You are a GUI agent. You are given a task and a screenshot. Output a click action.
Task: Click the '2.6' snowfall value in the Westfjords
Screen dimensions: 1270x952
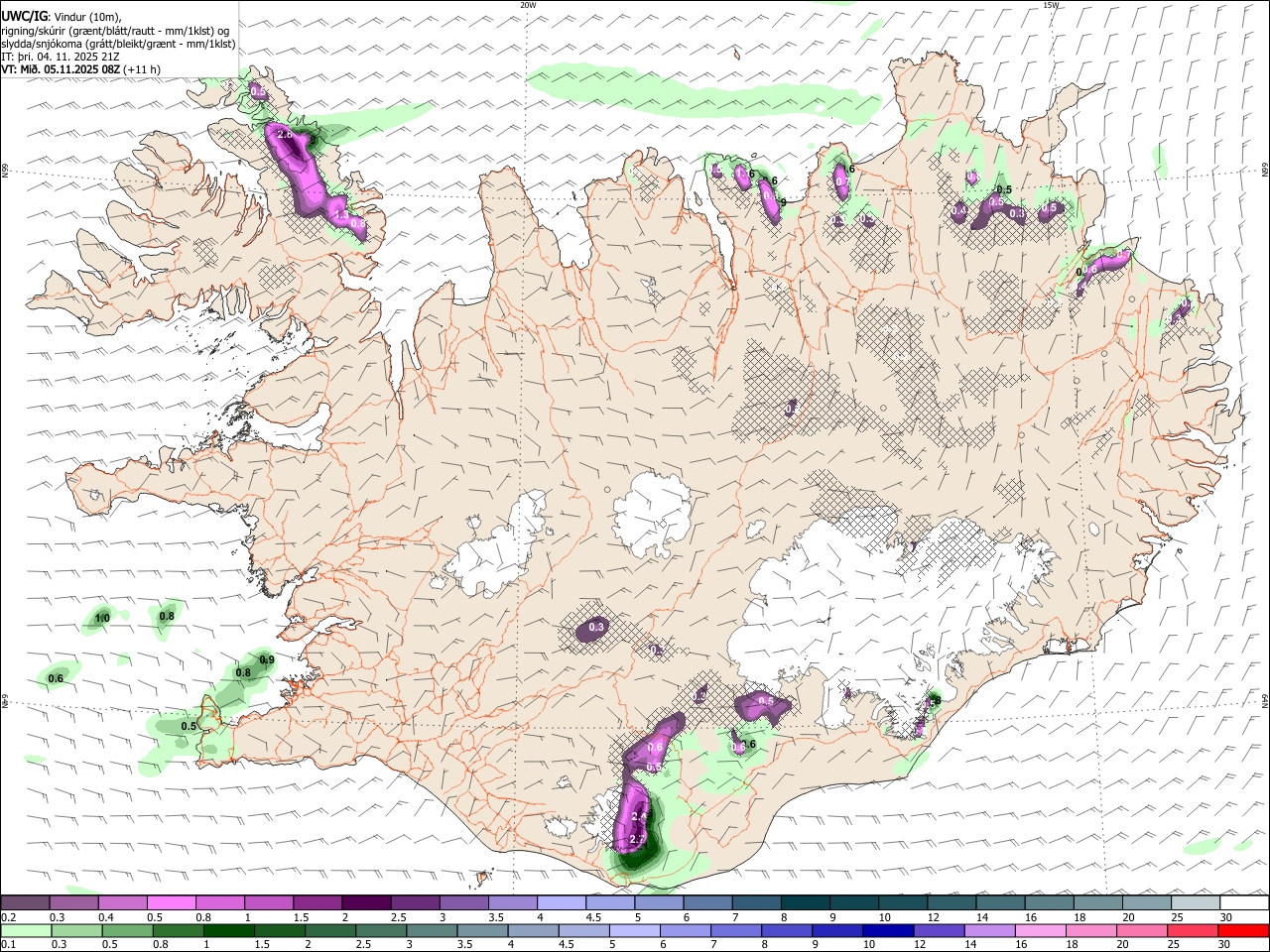pyautogui.click(x=284, y=134)
